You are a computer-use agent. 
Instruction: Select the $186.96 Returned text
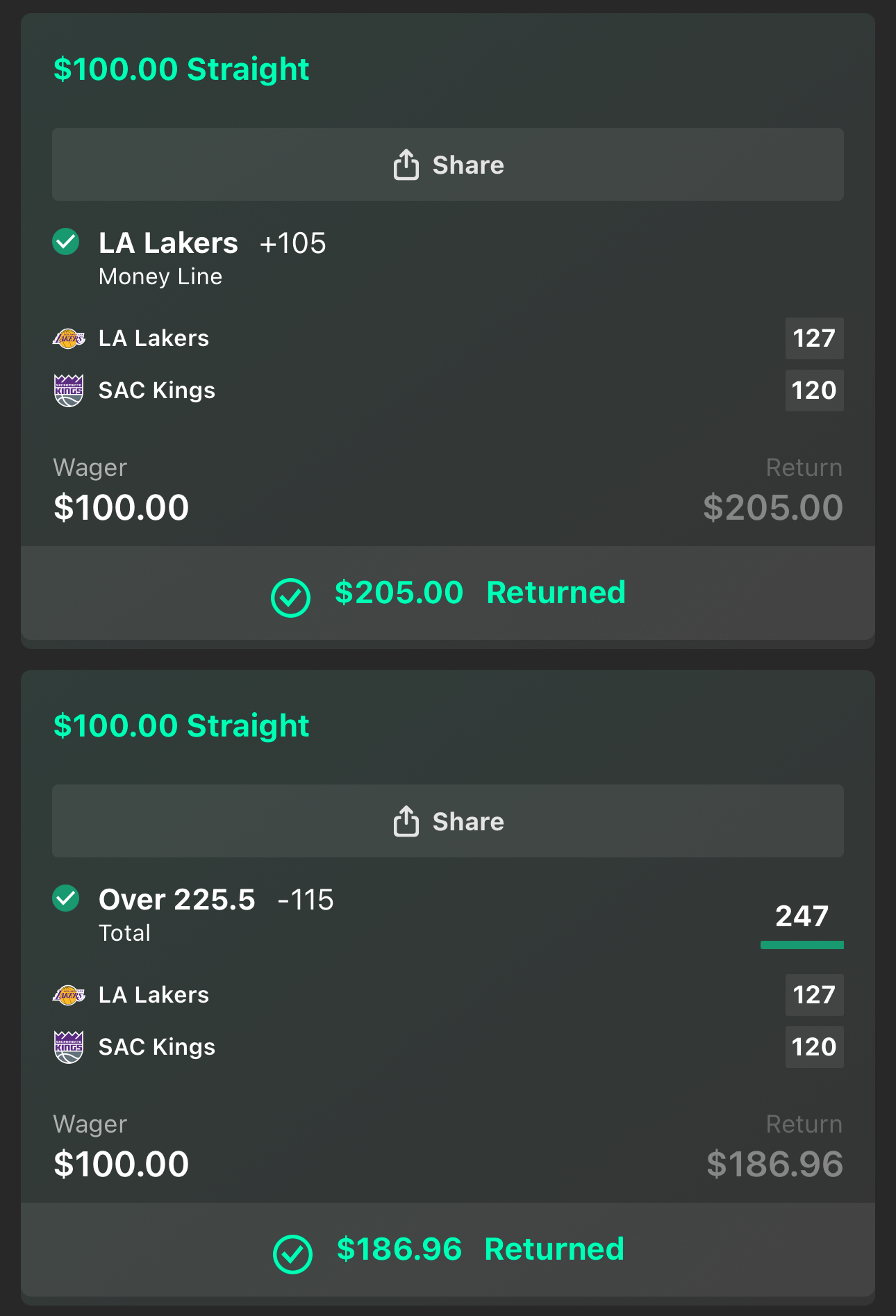(x=480, y=1249)
